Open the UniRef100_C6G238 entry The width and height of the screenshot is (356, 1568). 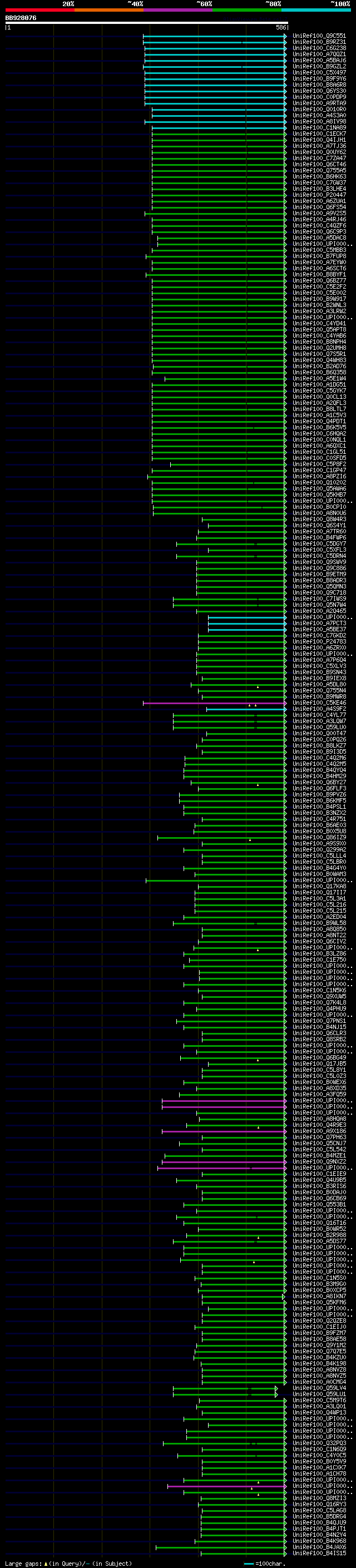pos(319,48)
